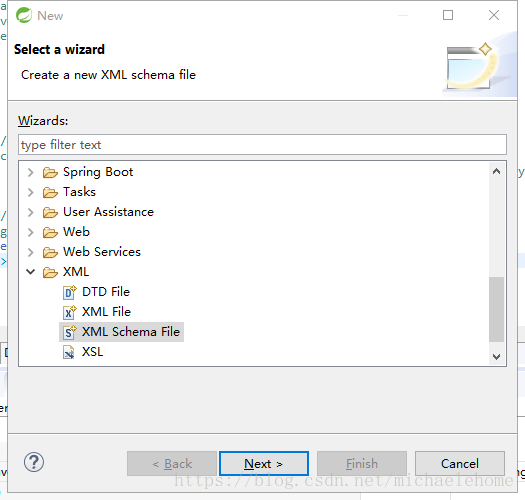Click the disabled Back button
Viewport: 525px width, 500px height.
click(172, 463)
